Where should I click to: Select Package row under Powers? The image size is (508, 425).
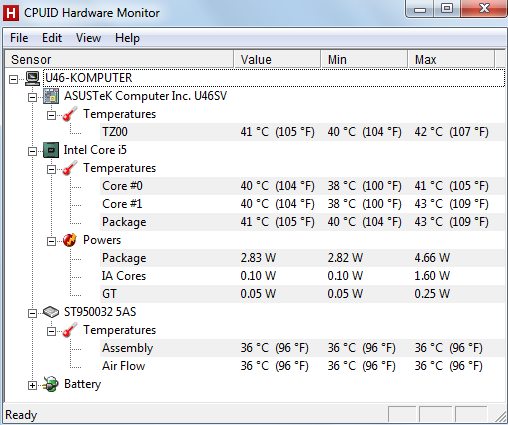(x=302, y=258)
